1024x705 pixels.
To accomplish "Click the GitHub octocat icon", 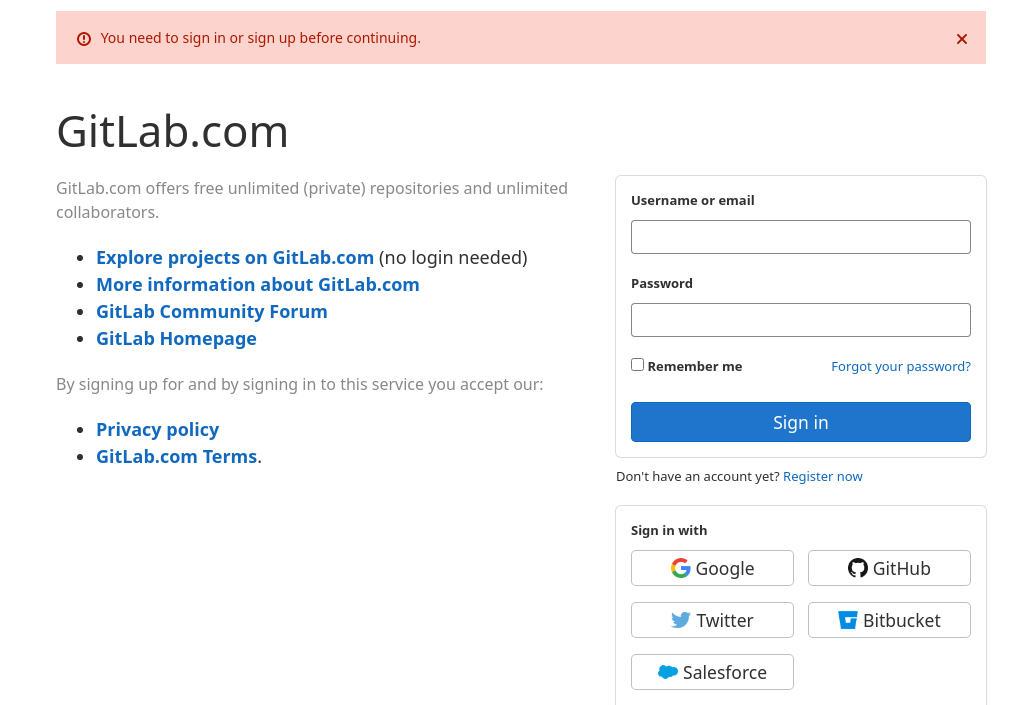I will coord(857,568).
